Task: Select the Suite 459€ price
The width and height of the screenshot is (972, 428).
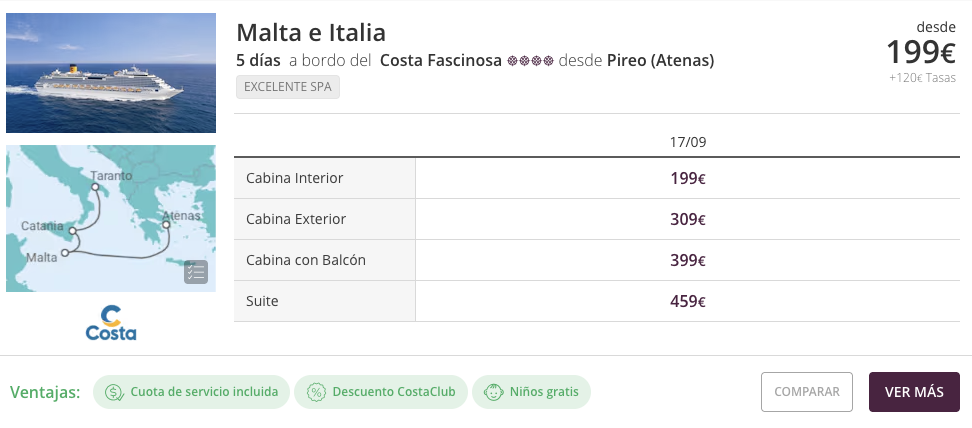Action: tap(687, 301)
